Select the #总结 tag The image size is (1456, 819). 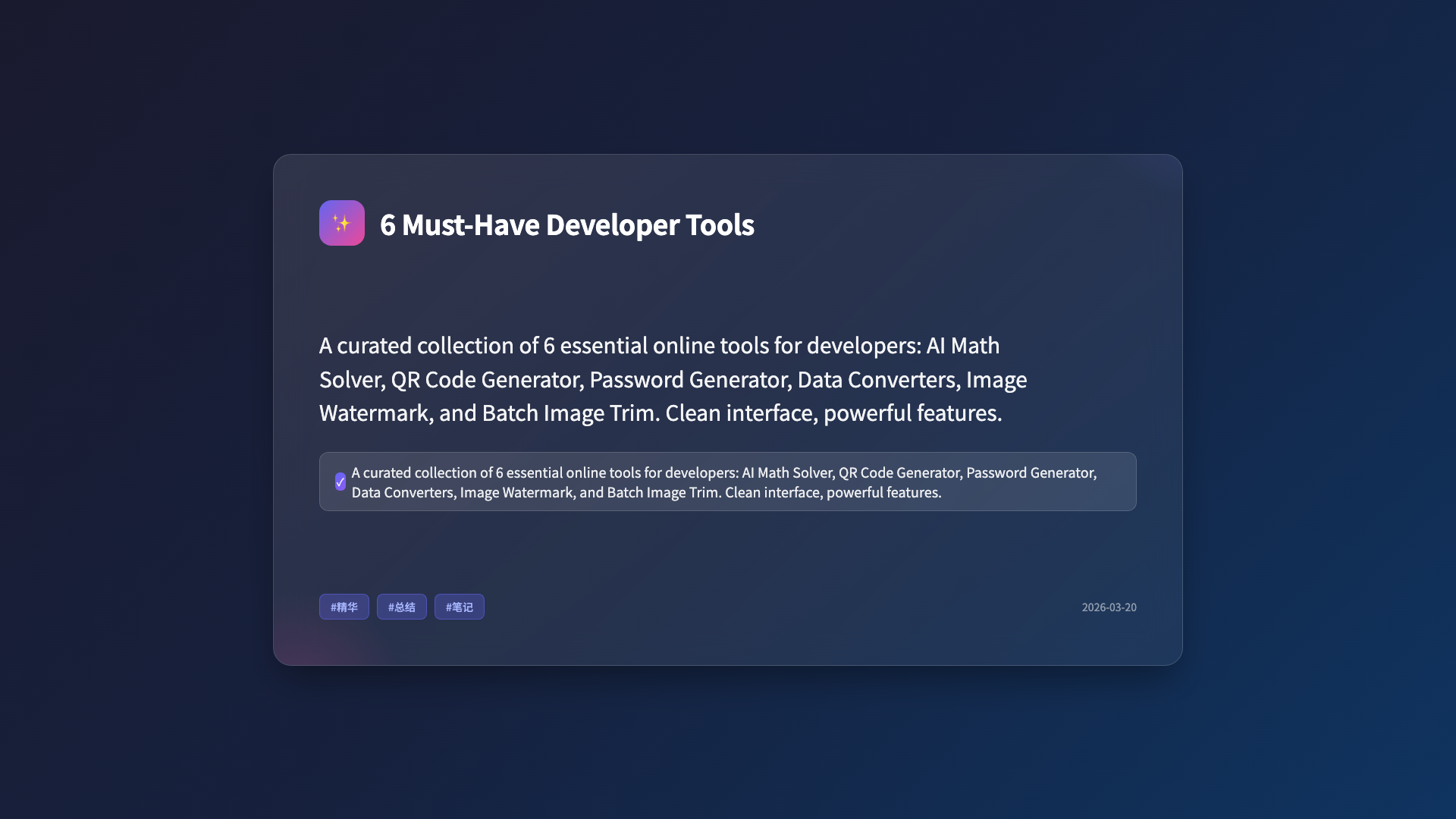click(x=402, y=607)
